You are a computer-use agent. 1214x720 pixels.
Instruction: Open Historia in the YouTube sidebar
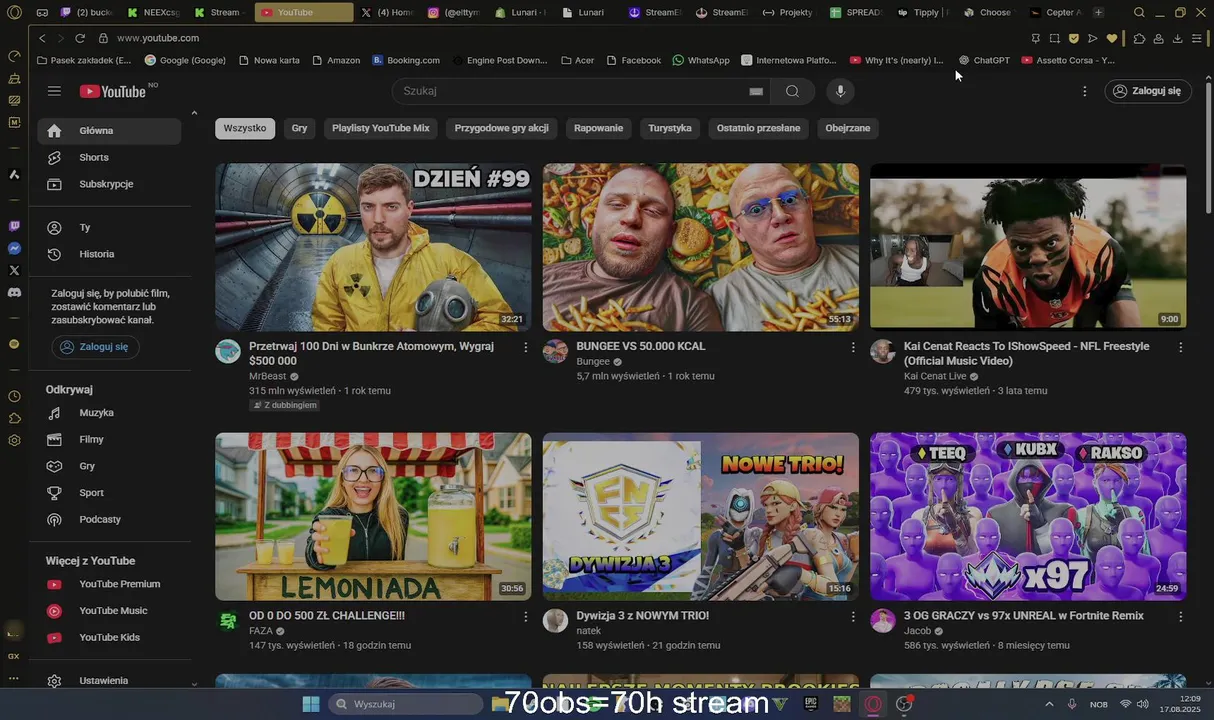click(x=109, y=254)
